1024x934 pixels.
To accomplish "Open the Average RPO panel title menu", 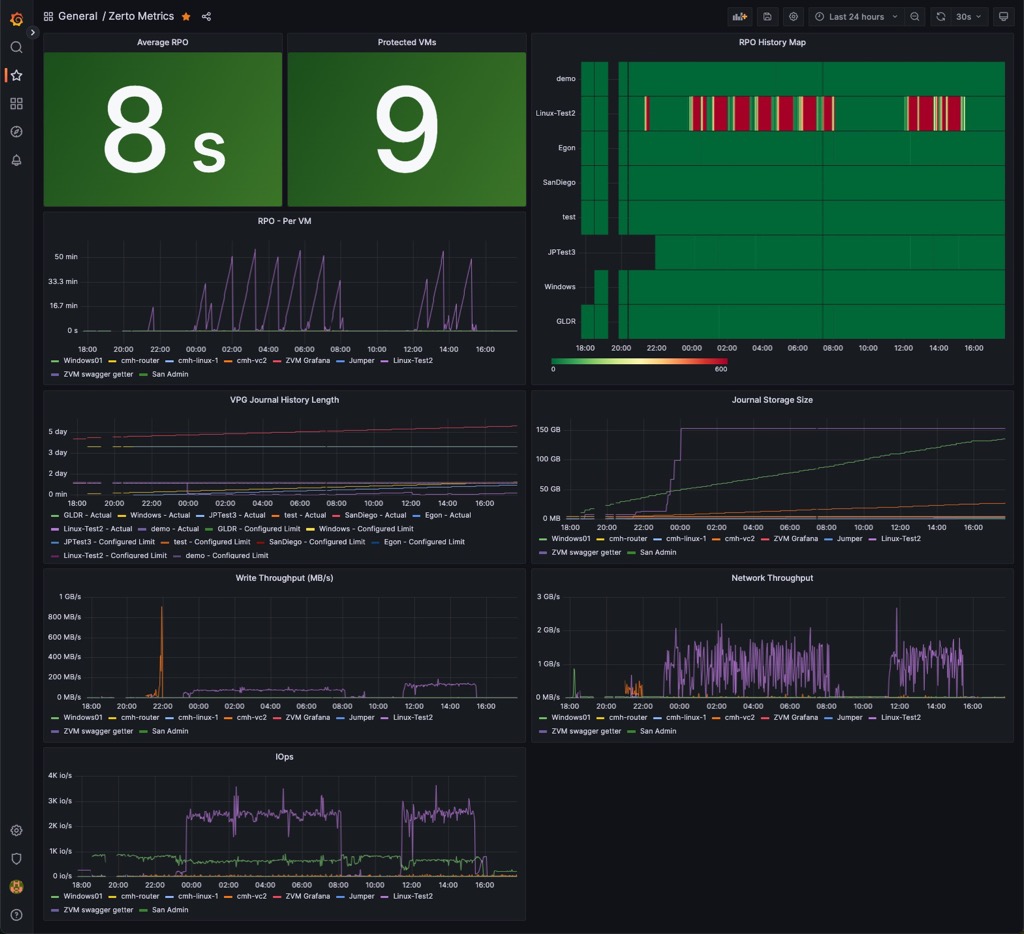I will 163,42.
